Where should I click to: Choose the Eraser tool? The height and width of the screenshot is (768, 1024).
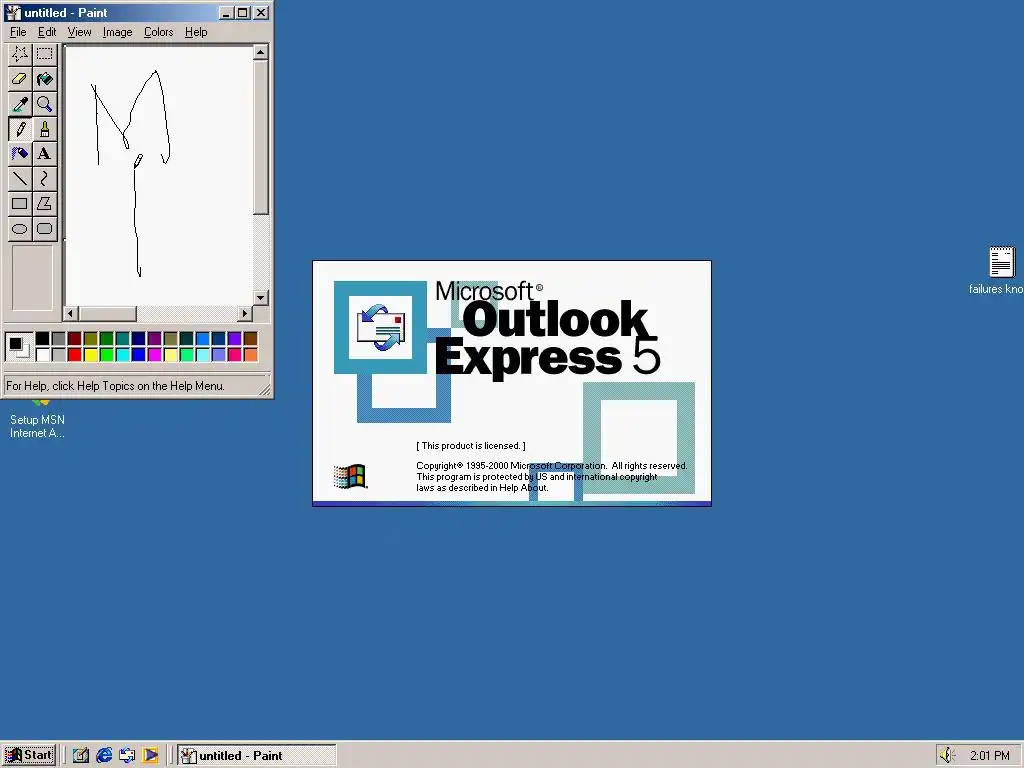click(20, 79)
